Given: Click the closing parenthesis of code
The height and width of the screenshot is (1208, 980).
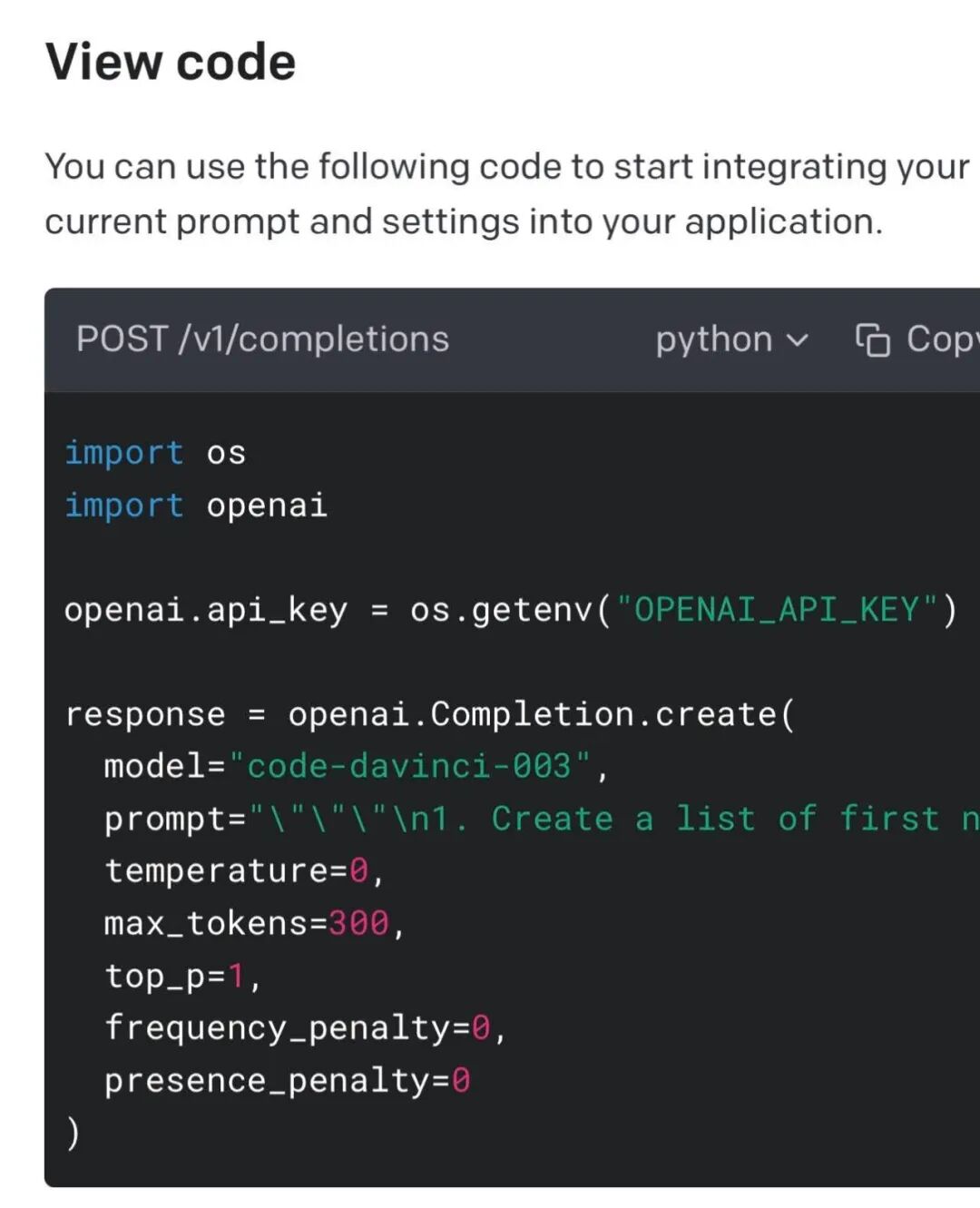Looking at the screenshot, I should pos(73,1133).
